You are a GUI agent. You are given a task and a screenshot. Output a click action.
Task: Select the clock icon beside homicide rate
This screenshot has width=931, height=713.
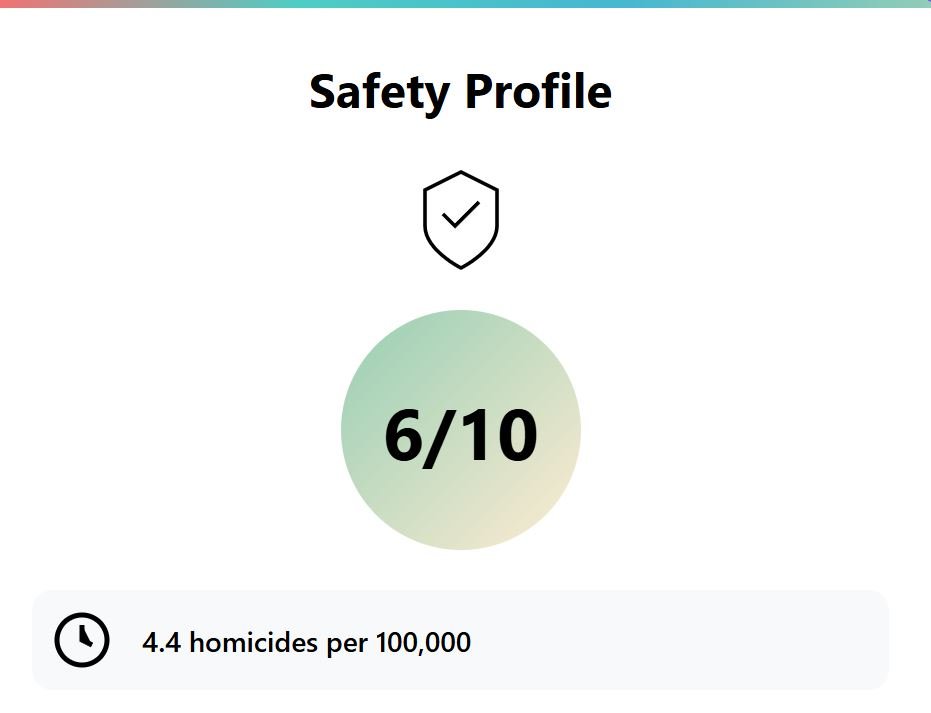click(x=82, y=640)
